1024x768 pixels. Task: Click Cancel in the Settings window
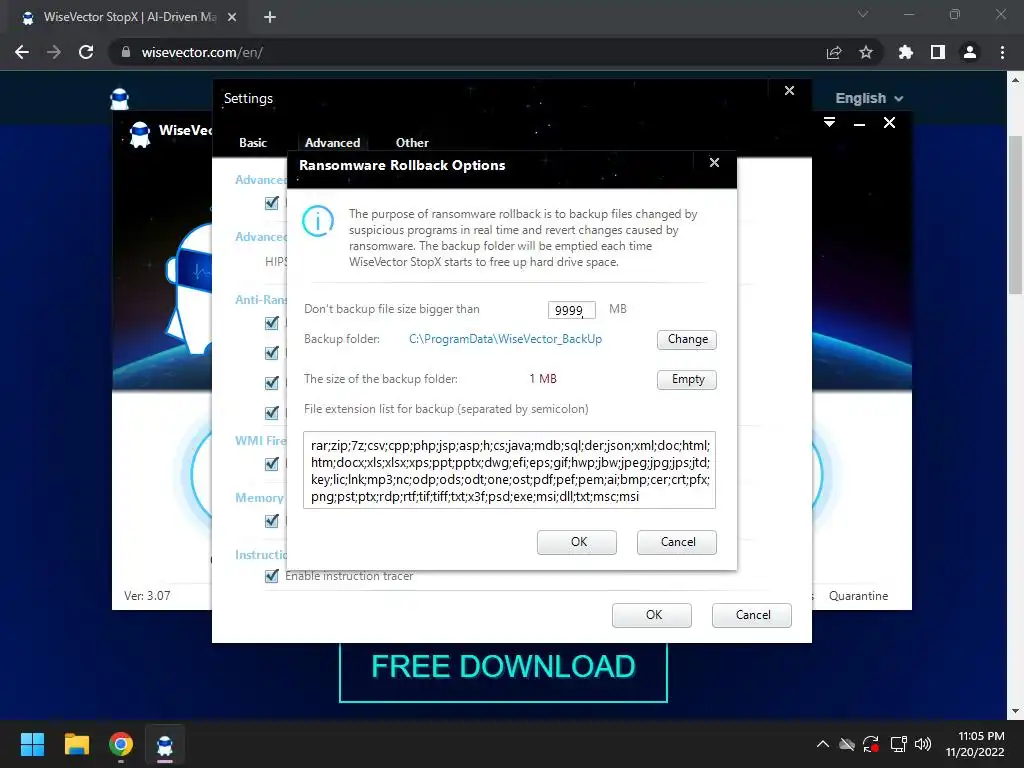click(752, 615)
